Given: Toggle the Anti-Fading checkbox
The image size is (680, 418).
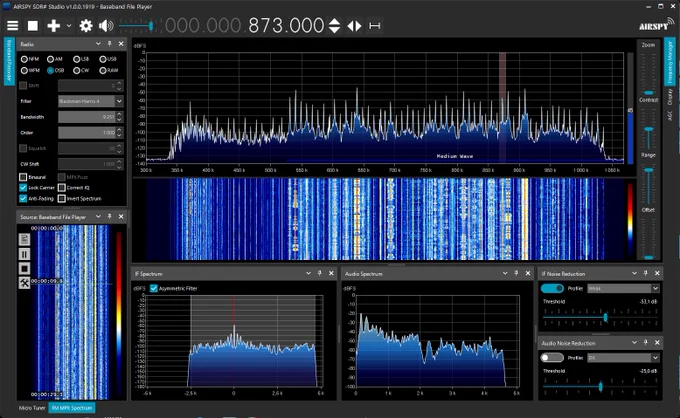Looking at the screenshot, I should pos(23,199).
